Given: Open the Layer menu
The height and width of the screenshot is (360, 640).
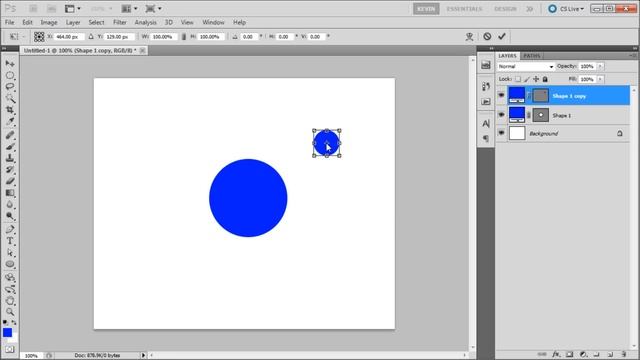Looking at the screenshot, I should tap(73, 22).
